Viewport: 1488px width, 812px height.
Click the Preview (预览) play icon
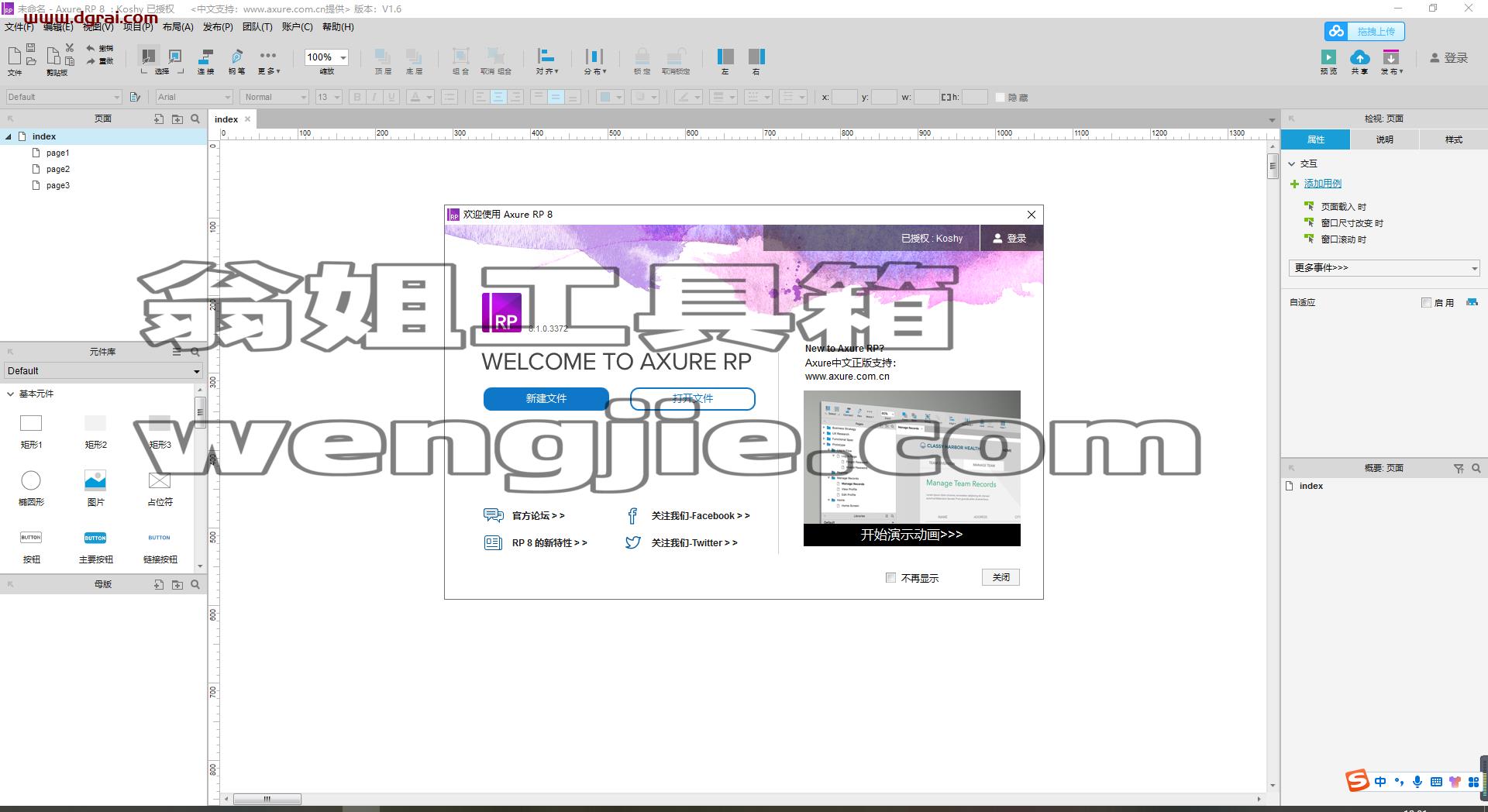(x=1328, y=57)
